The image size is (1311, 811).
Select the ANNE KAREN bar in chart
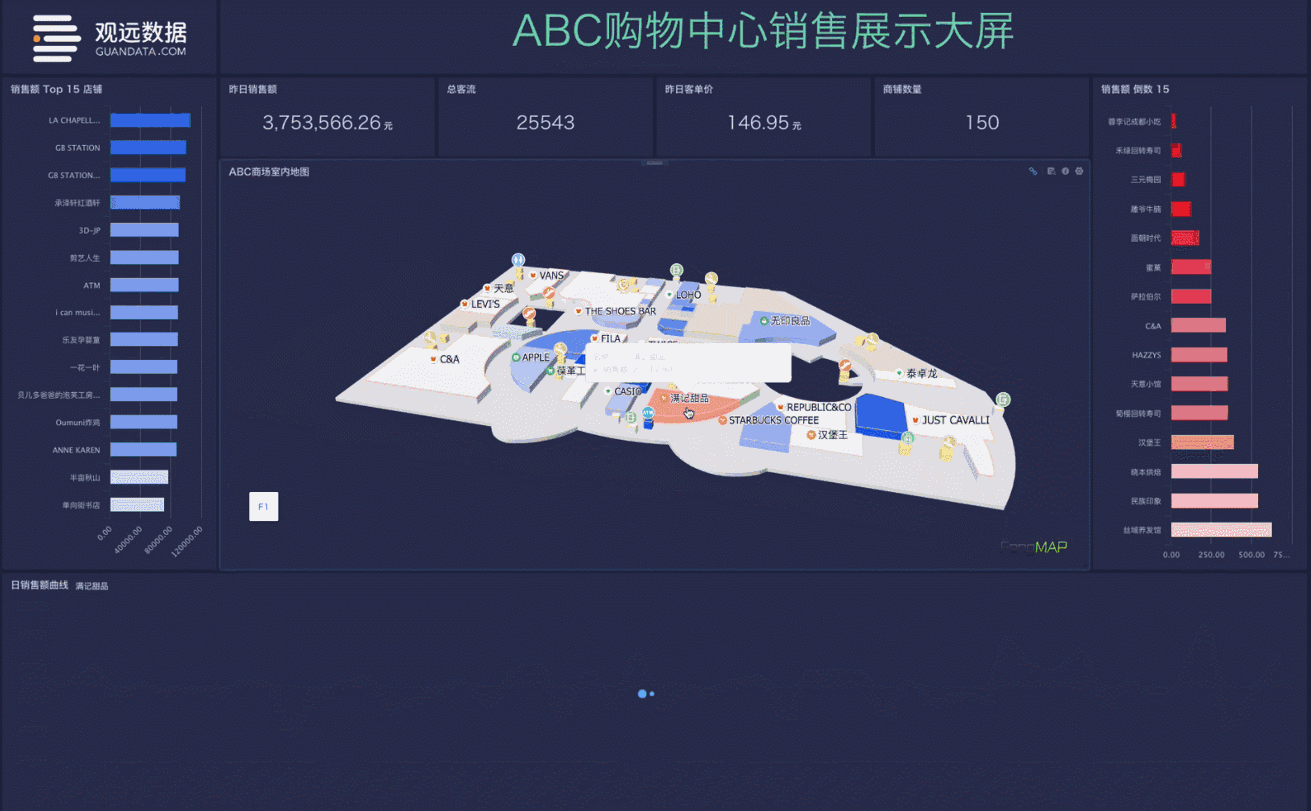(x=143, y=450)
